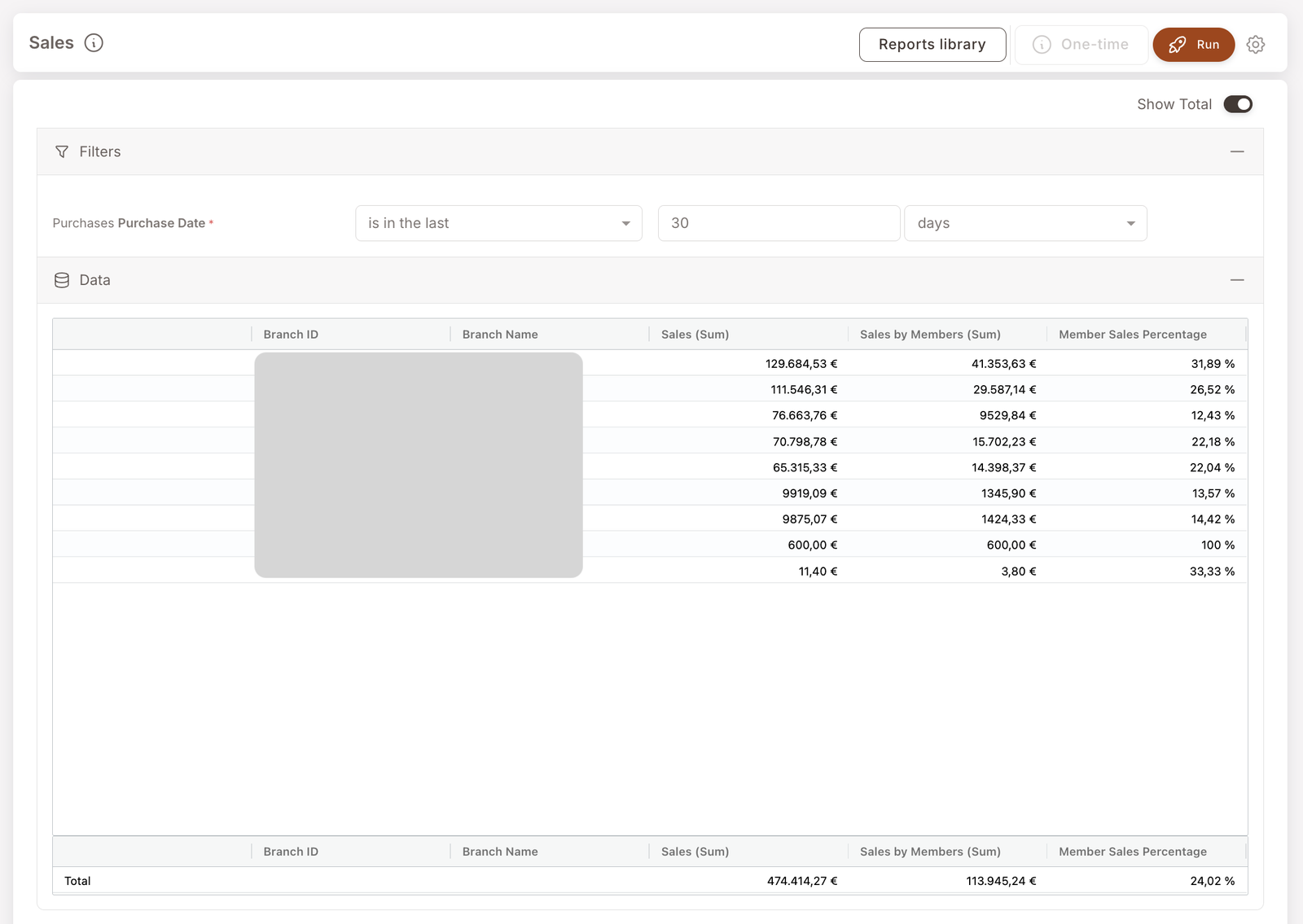
Task: Select the 65.315,33 € sales cell
Action: (x=748, y=468)
